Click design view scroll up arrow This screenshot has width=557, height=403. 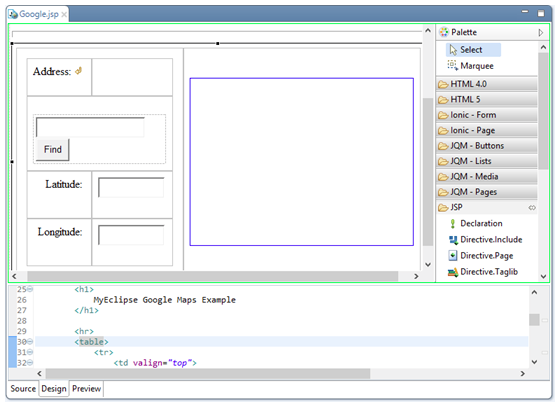(428, 31)
